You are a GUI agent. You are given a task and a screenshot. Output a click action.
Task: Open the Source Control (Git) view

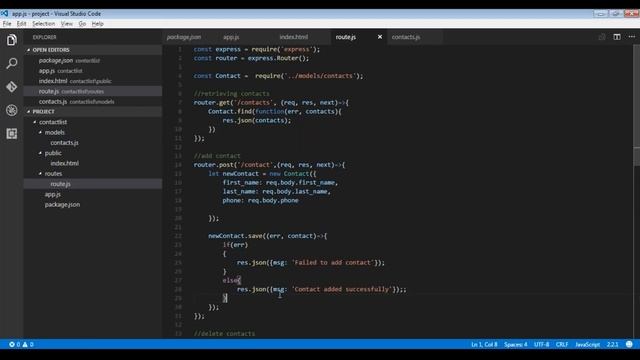coord(11,87)
